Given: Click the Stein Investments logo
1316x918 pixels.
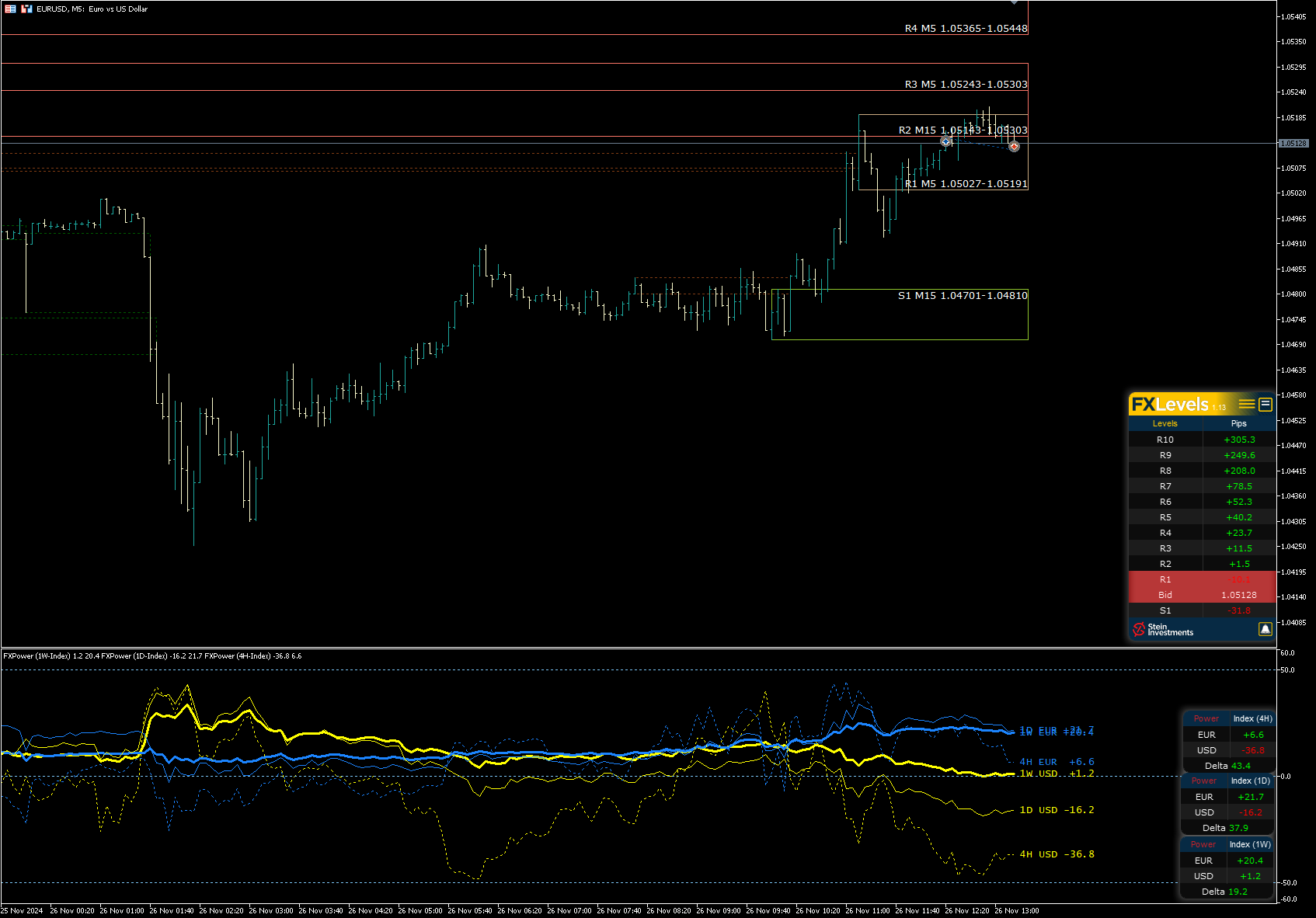Looking at the screenshot, I should pos(1163,630).
